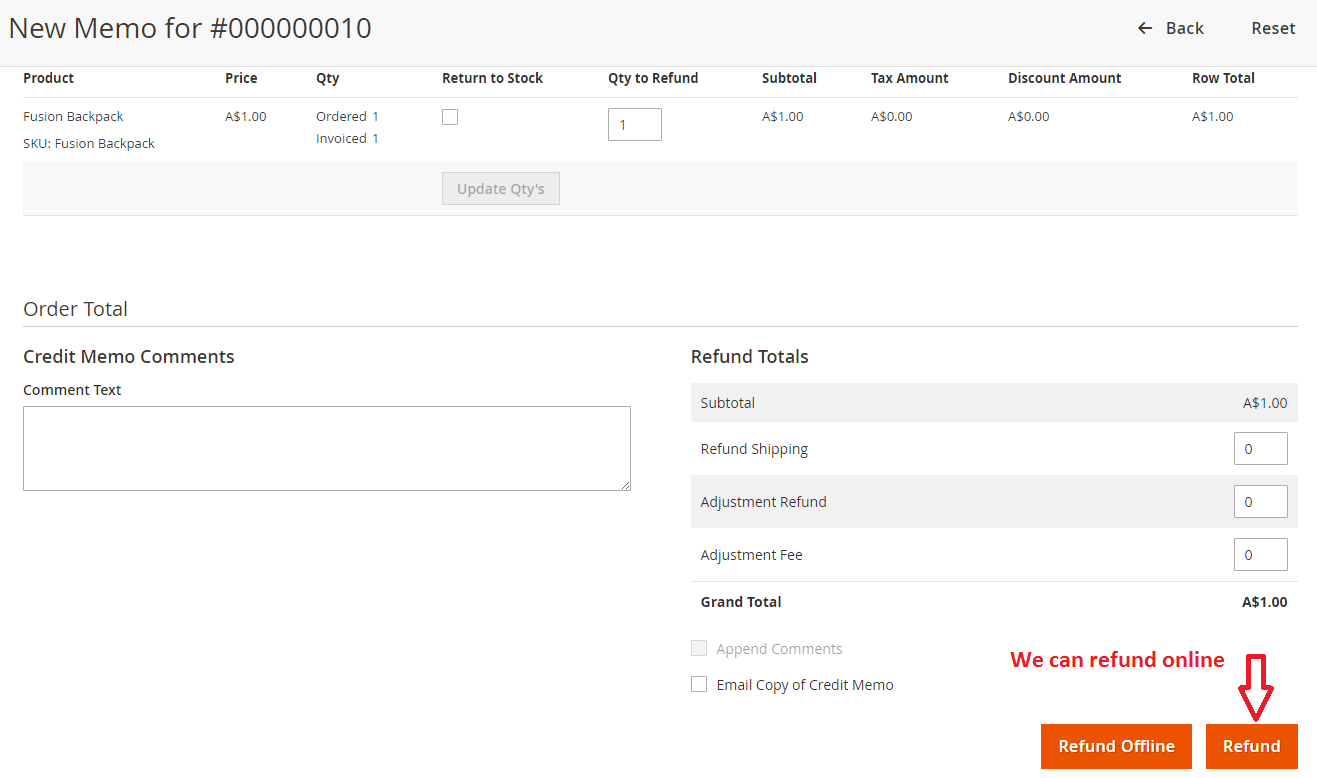Enable Email Copy of Credit Memo
This screenshot has width=1317, height=778.
699,685
